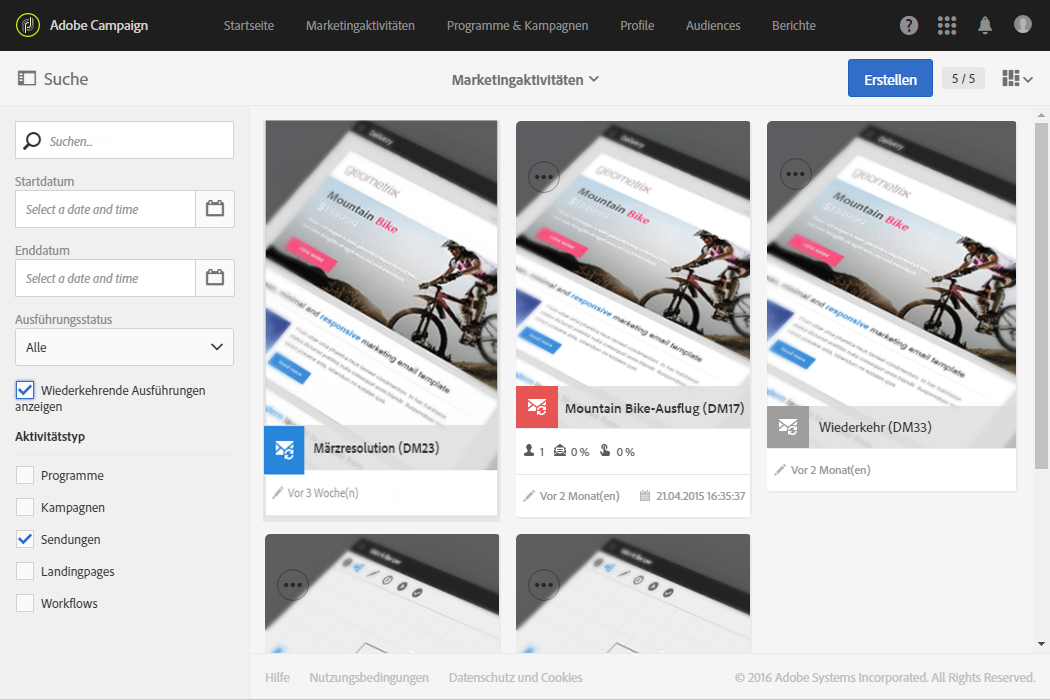1050x700 pixels.
Task: Focus the Suchen search input field
Action: (x=125, y=140)
